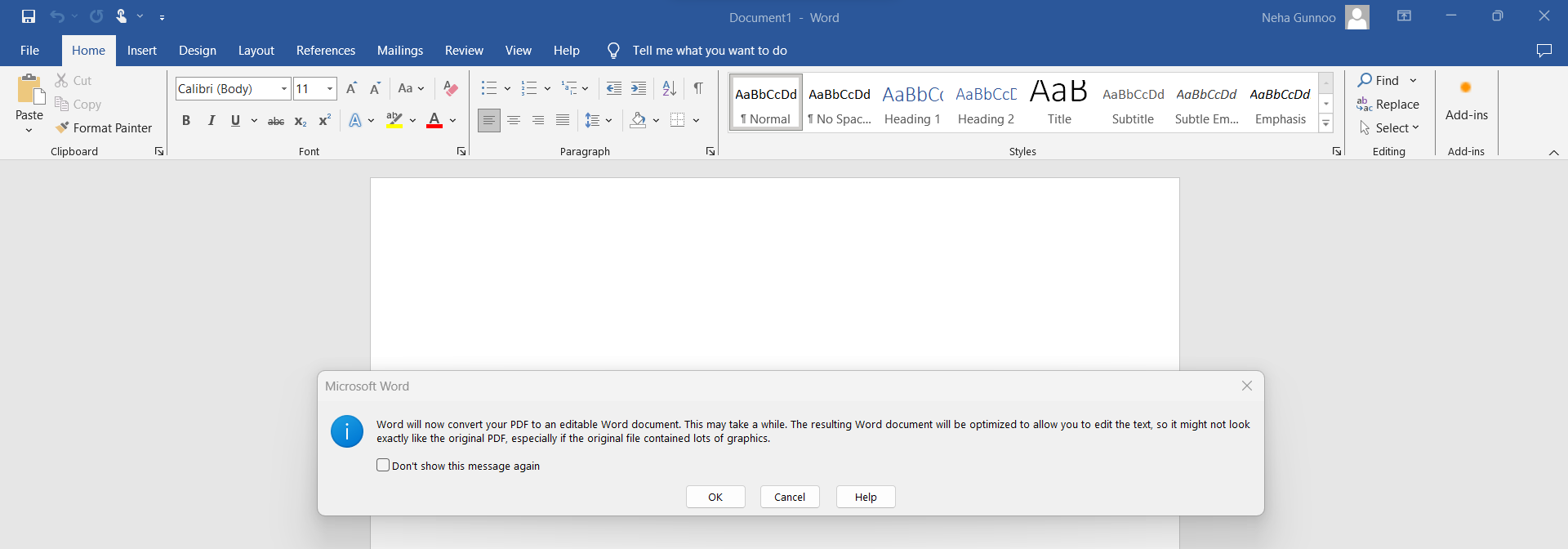Close the Microsoft Word dialog

click(1247, 386)
